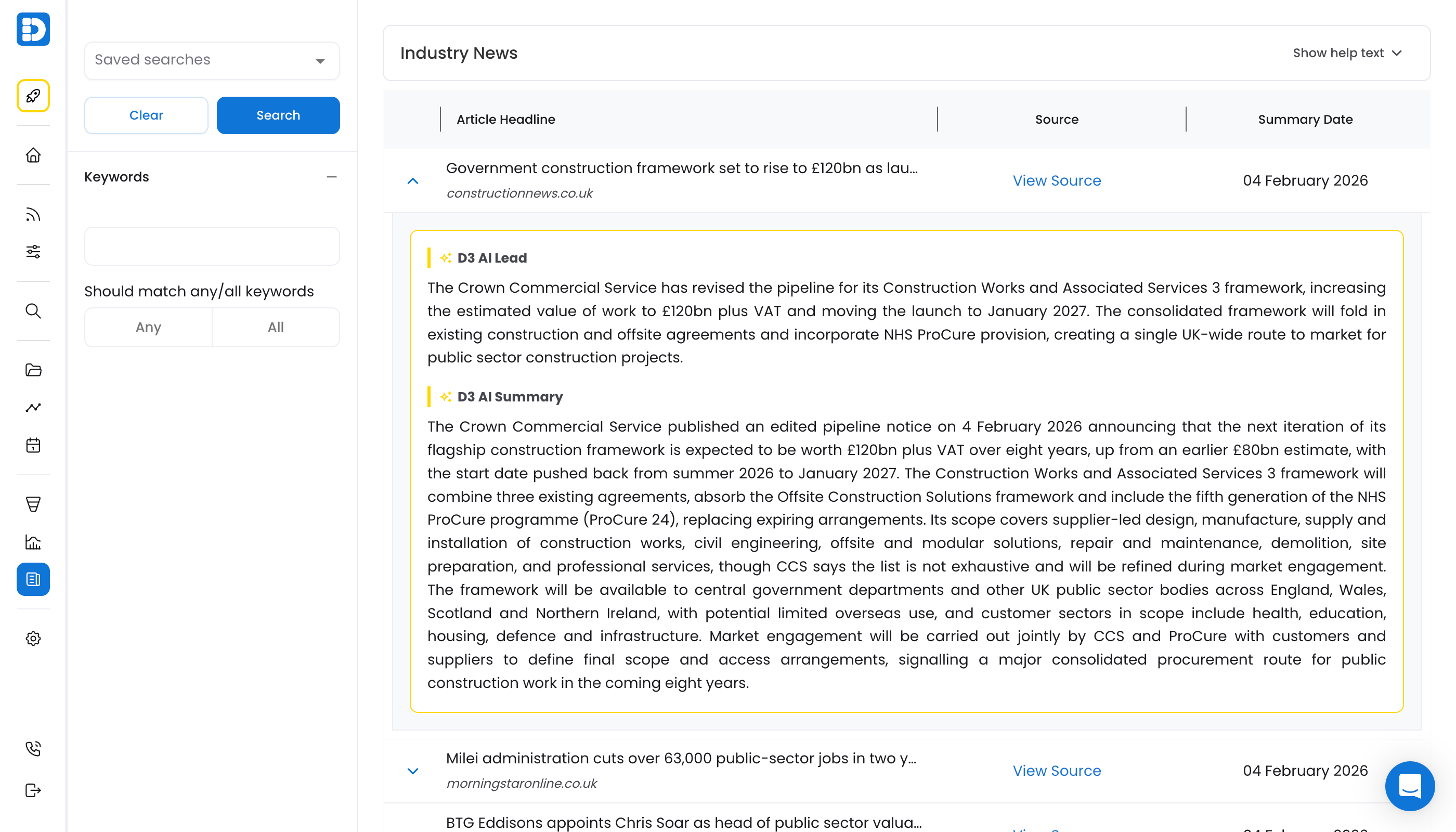This screenshot has height=832, width=1456.
Task: Select the All keywords match option
Action: (276, 327)
